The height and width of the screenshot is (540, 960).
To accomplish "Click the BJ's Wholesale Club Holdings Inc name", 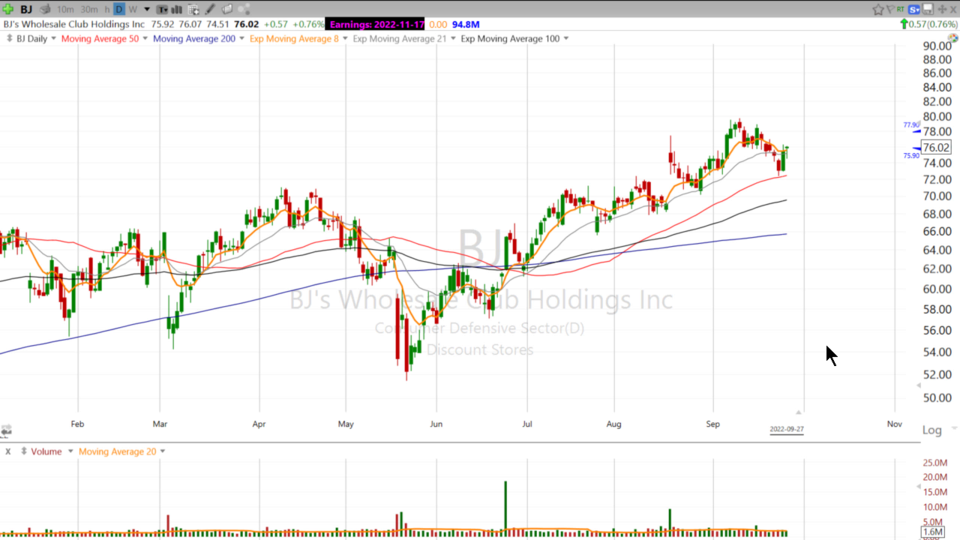I will coord(74,24).
